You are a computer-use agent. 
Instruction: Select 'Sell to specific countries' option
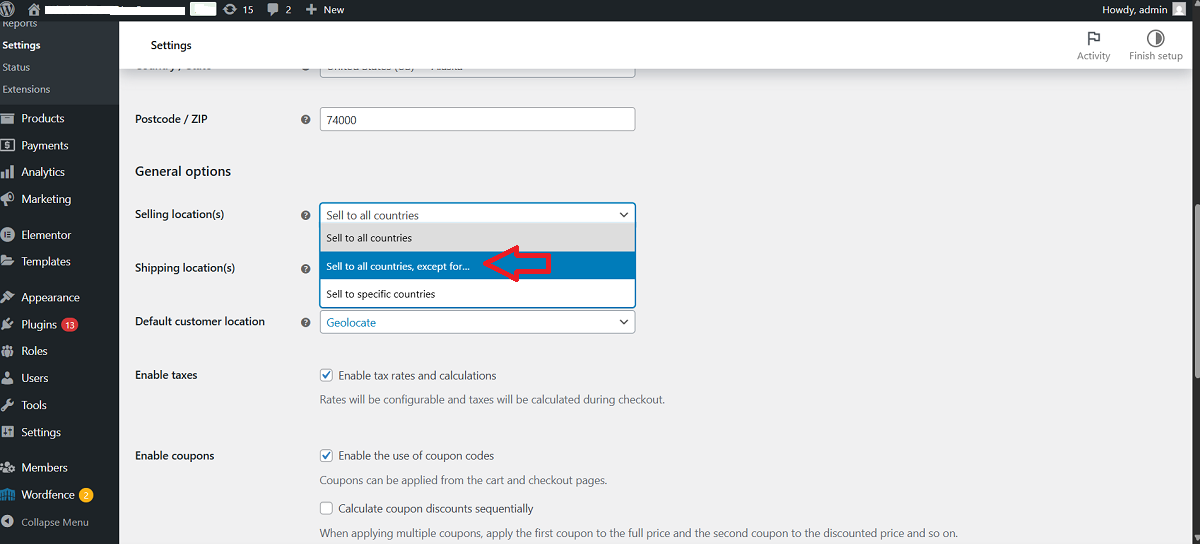point(381,294)
